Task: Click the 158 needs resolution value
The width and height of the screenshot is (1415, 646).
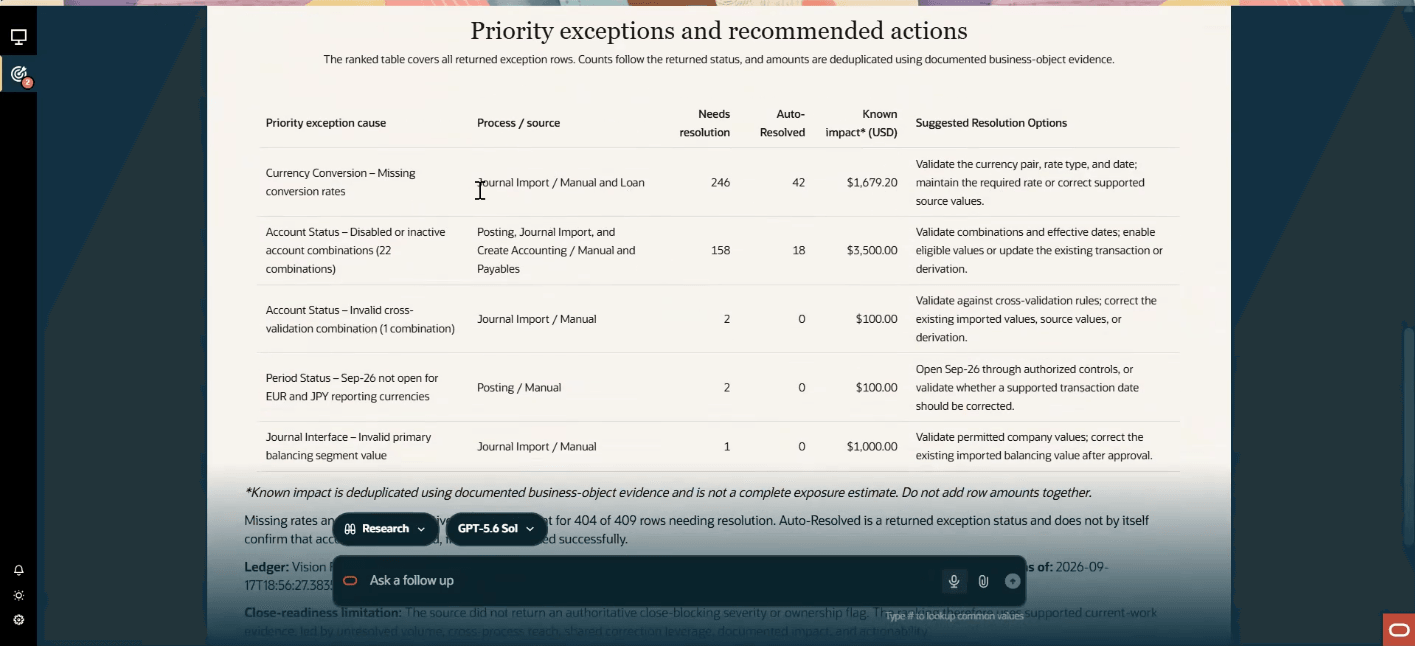Action: 720,251
